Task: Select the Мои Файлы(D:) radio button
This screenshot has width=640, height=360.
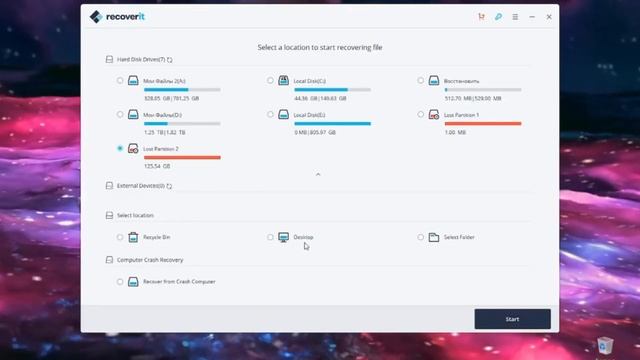Action: pyautogui.click(x=120, y=114)
